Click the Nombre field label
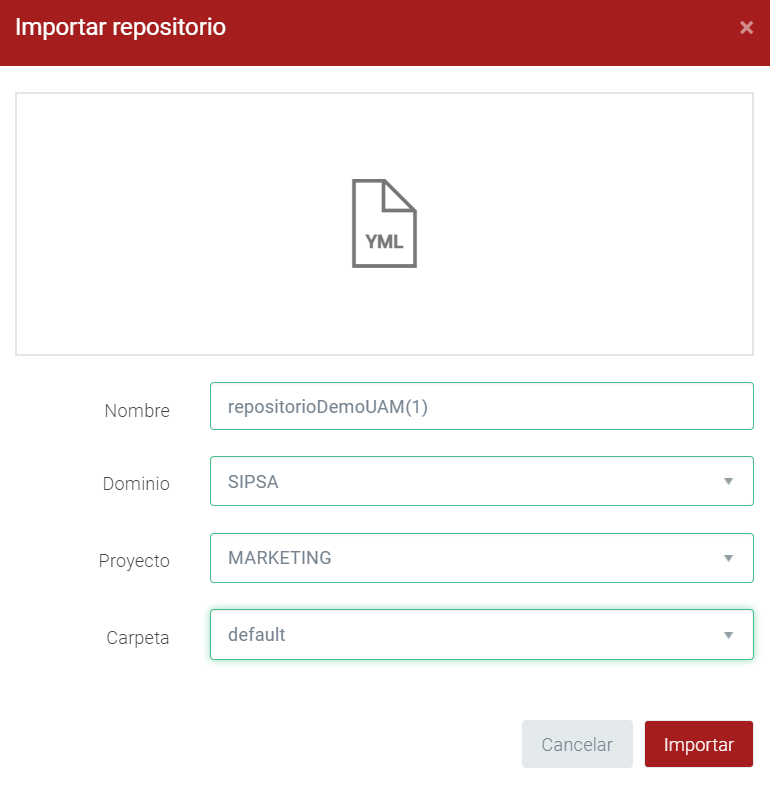 (137, 411)
